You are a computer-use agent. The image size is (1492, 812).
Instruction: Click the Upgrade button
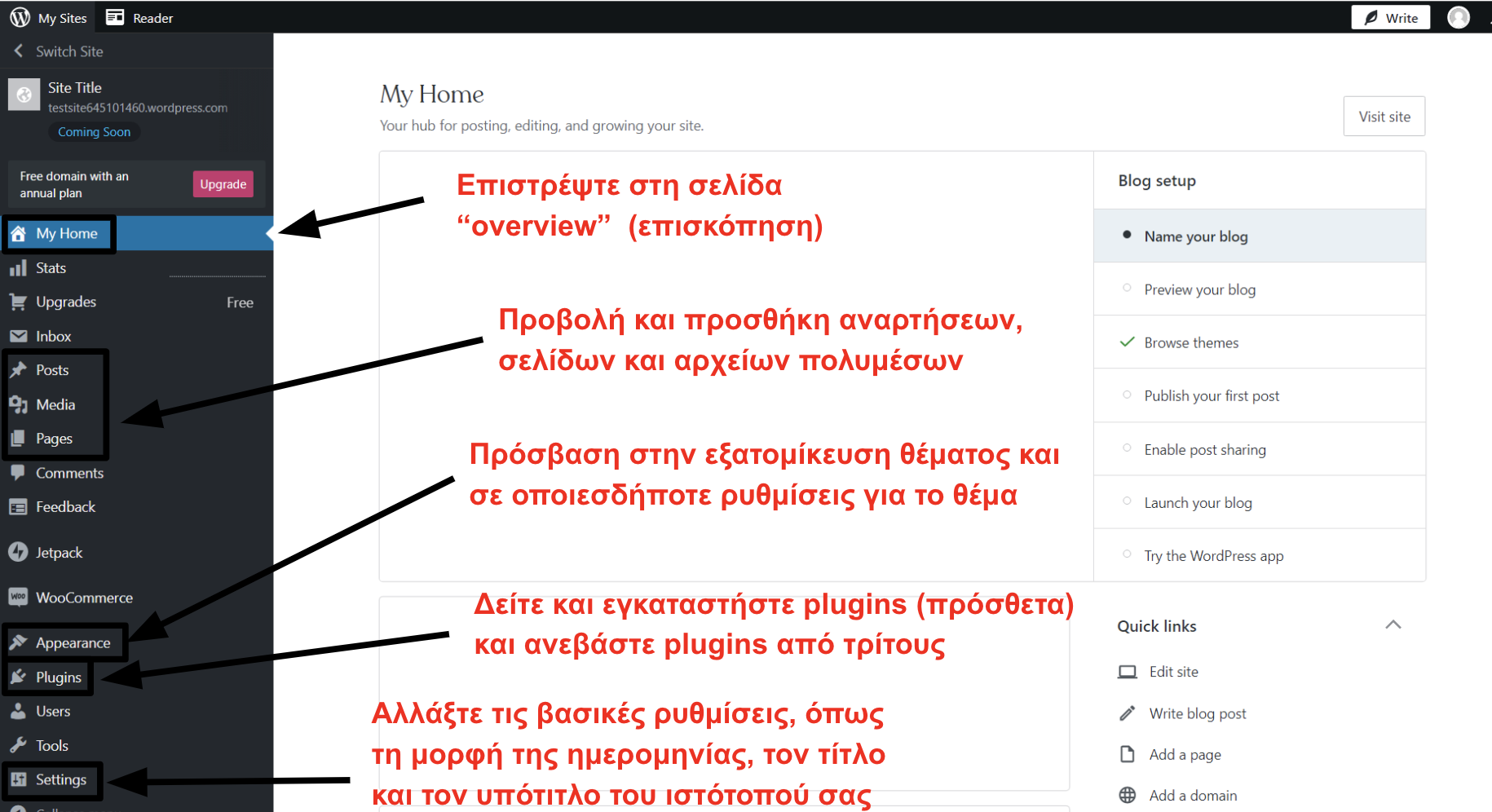(x=223, y=184)
